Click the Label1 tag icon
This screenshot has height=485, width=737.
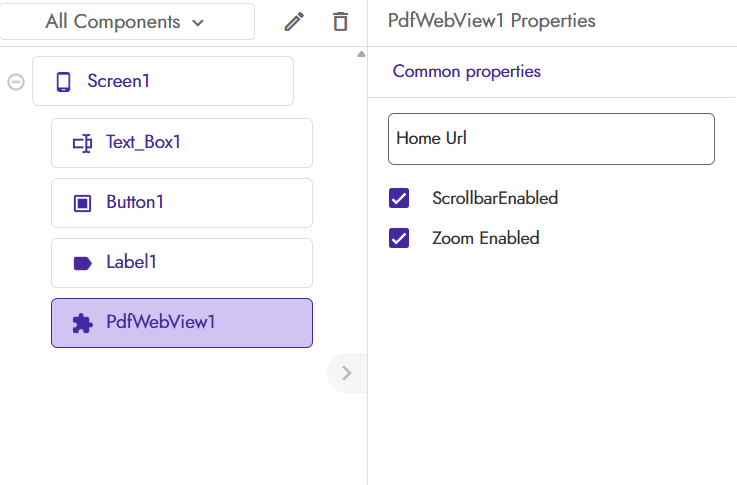pos(82,263)
